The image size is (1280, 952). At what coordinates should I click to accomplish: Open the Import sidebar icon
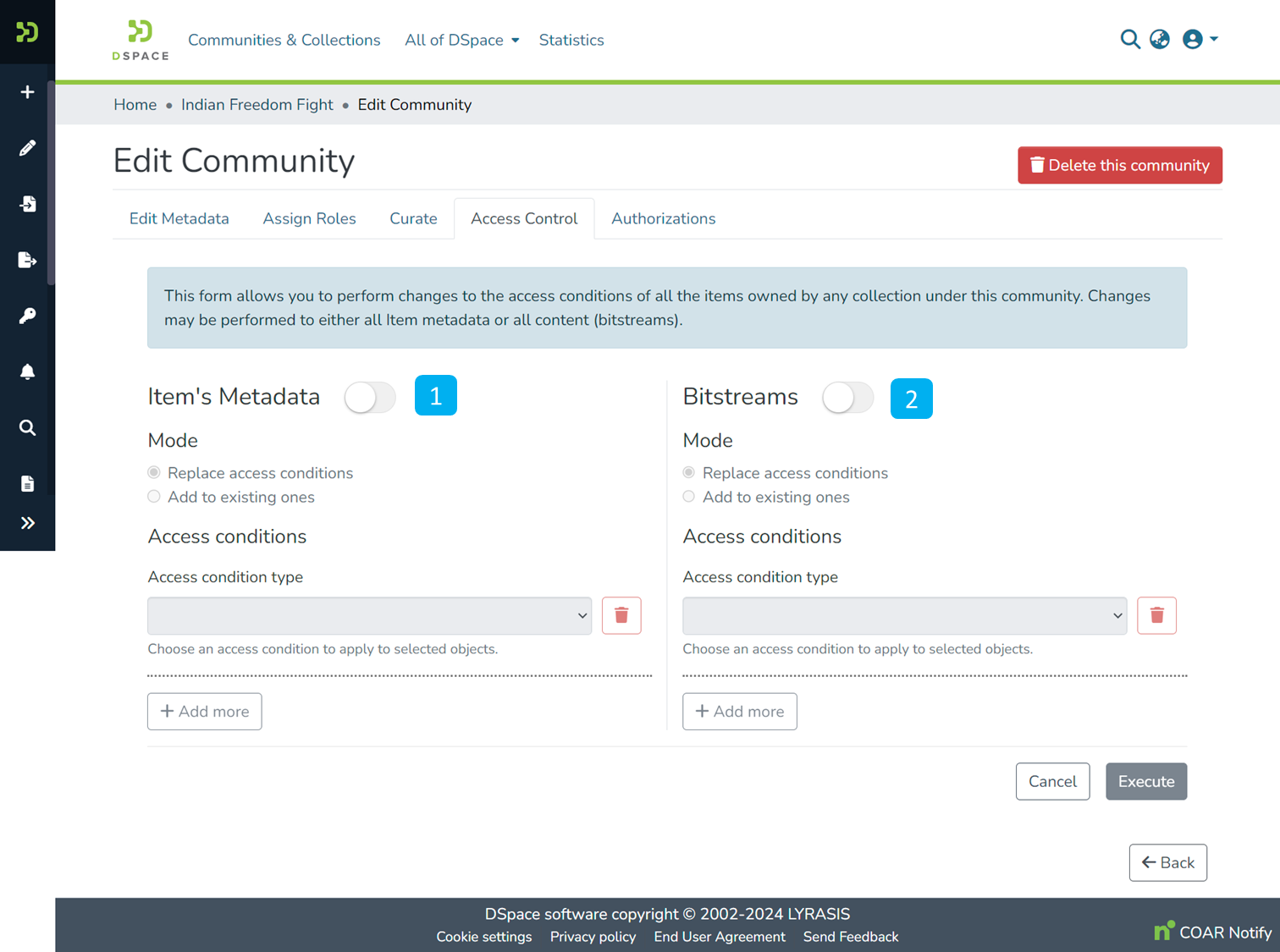[27, 204]
